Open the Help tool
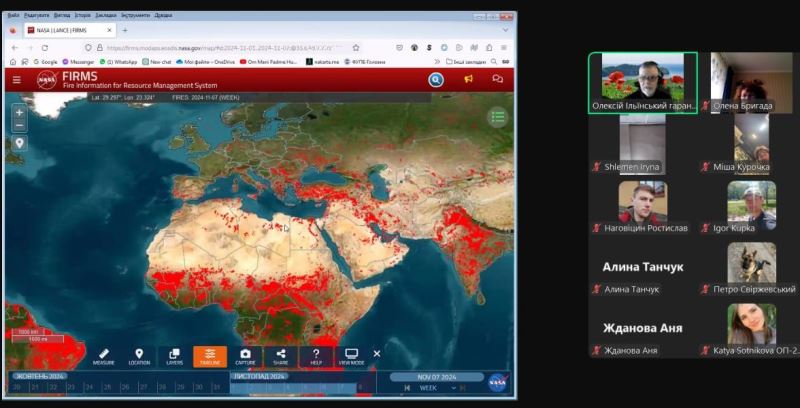The height and width of the screenshot is (408, 800). pyautogui.click(x=316, y=356)
